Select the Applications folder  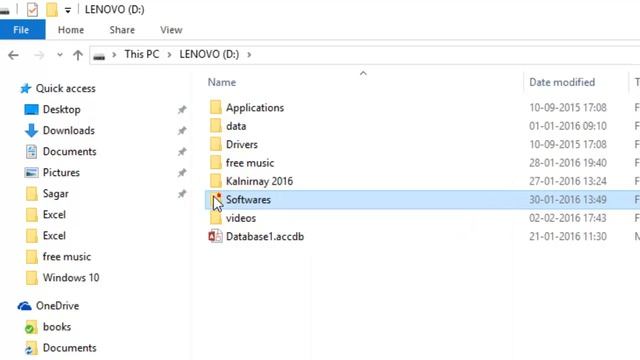pyautogui.click(x=255, y=108)
